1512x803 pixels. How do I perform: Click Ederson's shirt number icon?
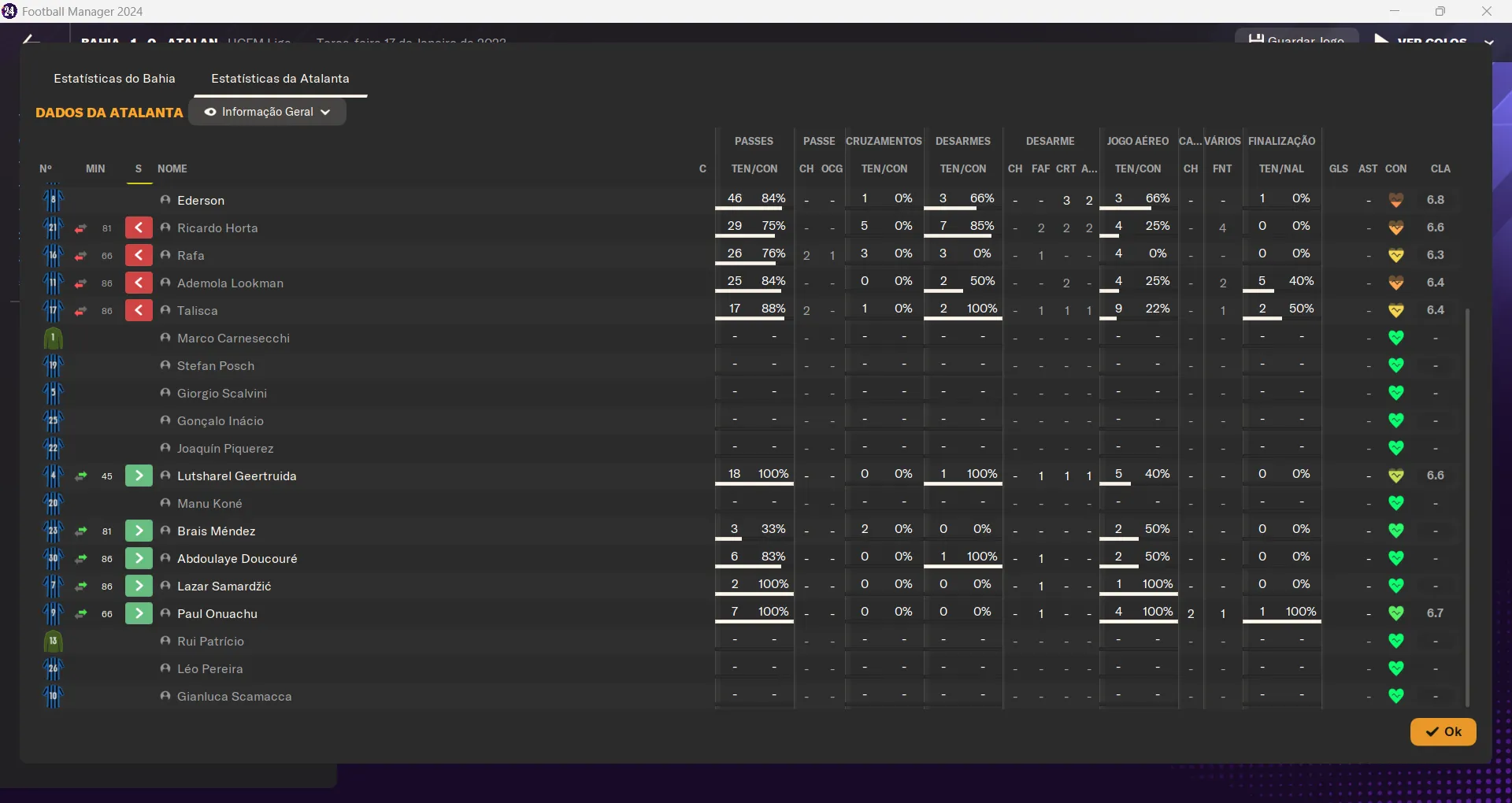coord(53,200)
